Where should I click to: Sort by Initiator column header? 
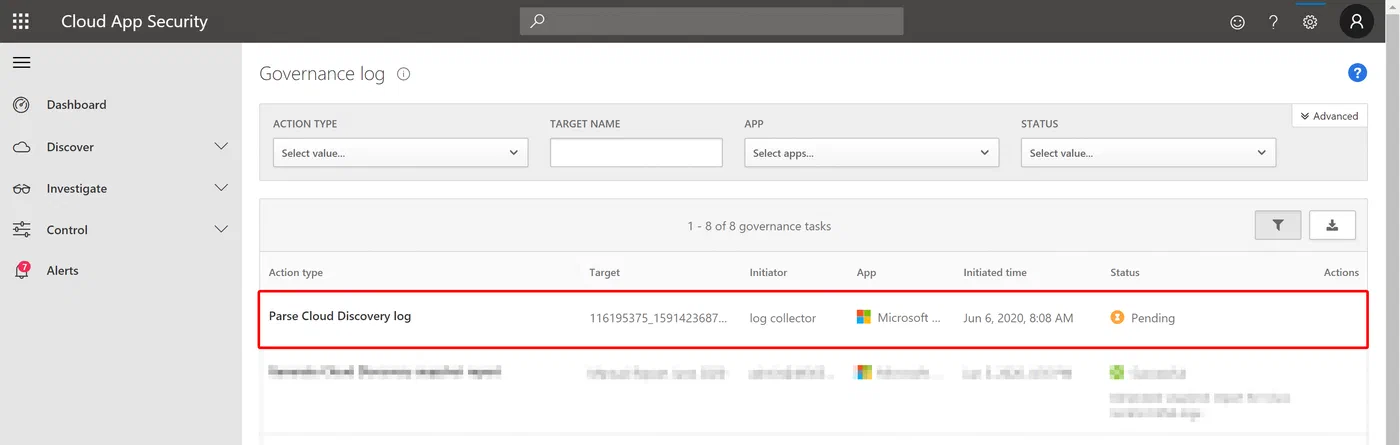tap(769, 272)
